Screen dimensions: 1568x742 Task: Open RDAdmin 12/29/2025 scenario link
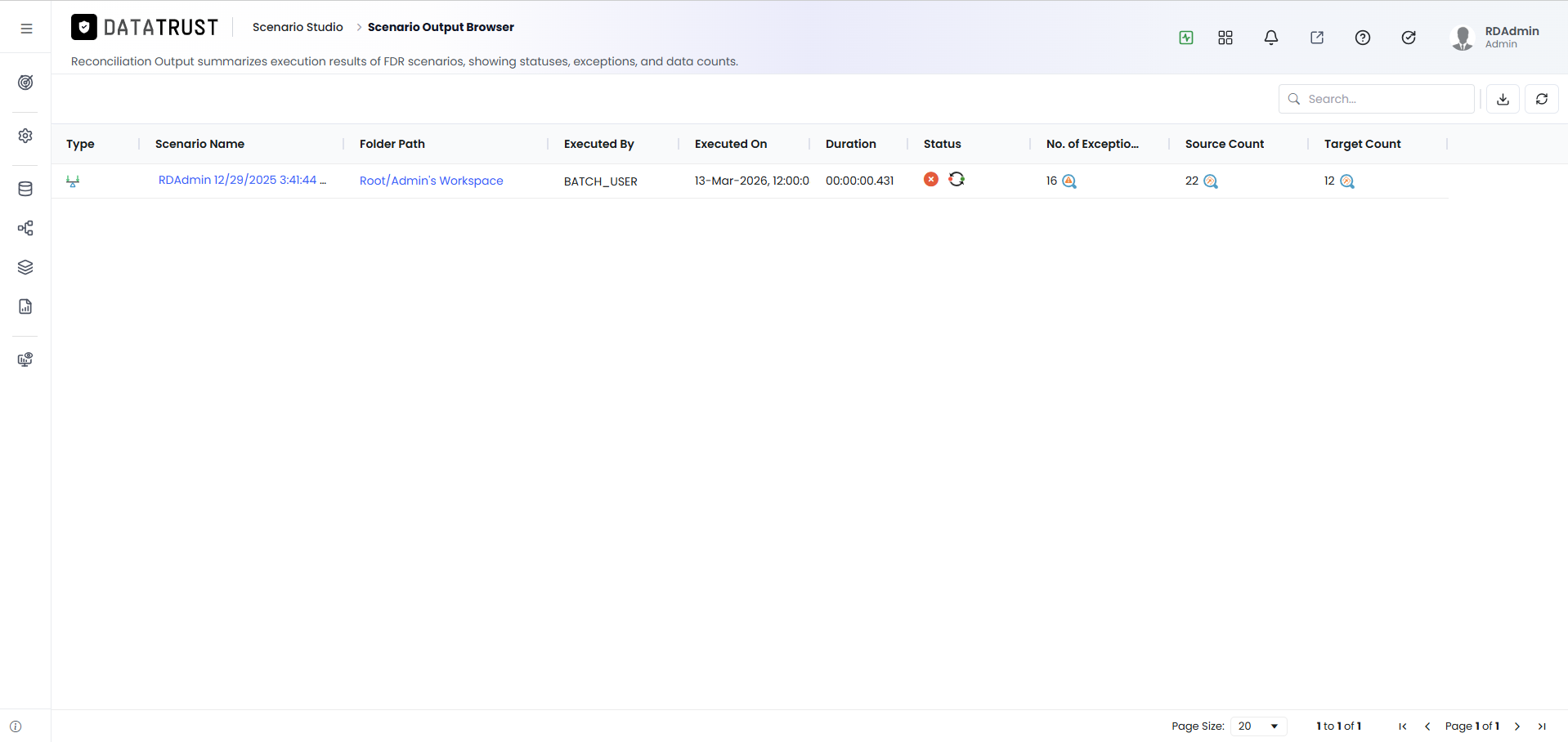pyautogui.click(x=242, y=180)
